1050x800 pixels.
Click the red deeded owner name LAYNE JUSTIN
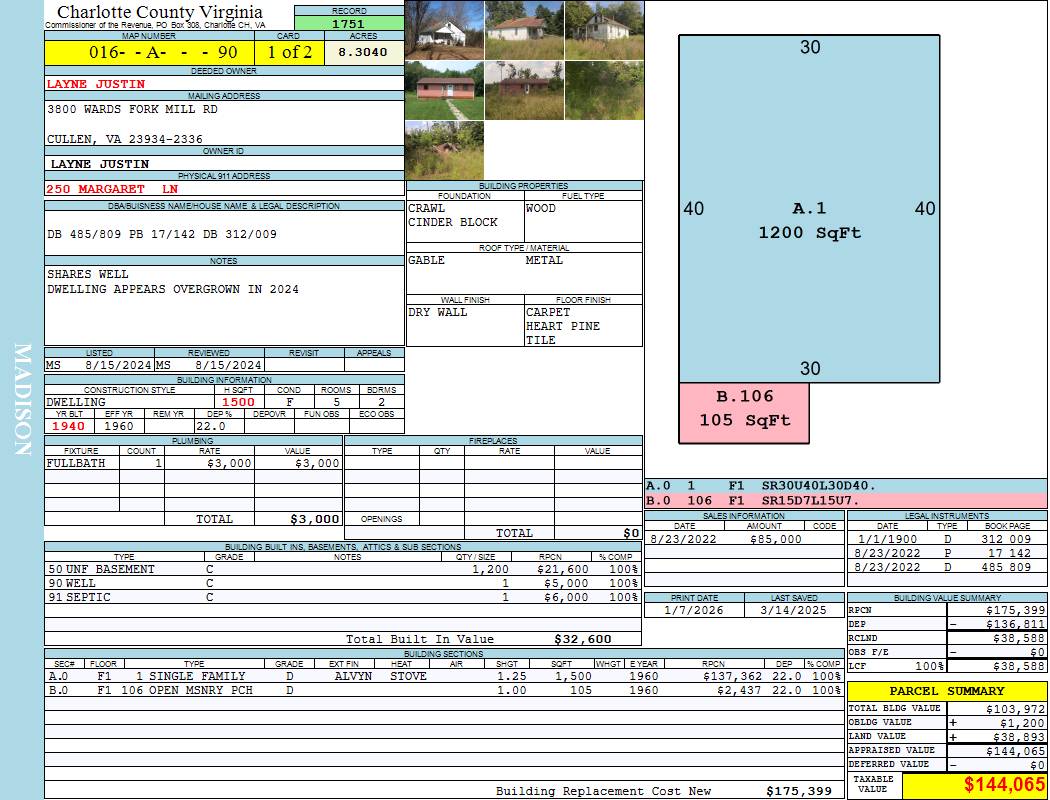[96, 84]
